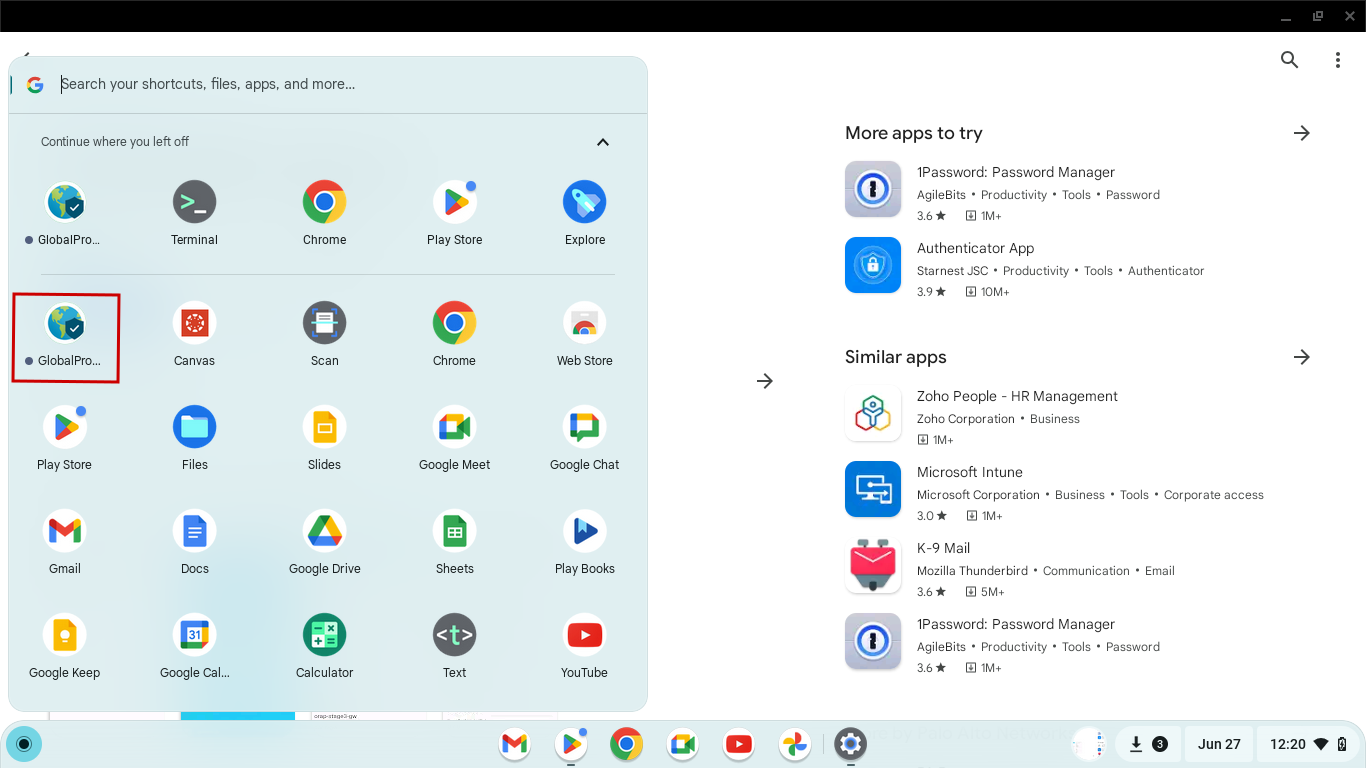This screenshot has width=1366, height=768.
Task: Open Gmail from the shelf
Action: tap(515, 744)
